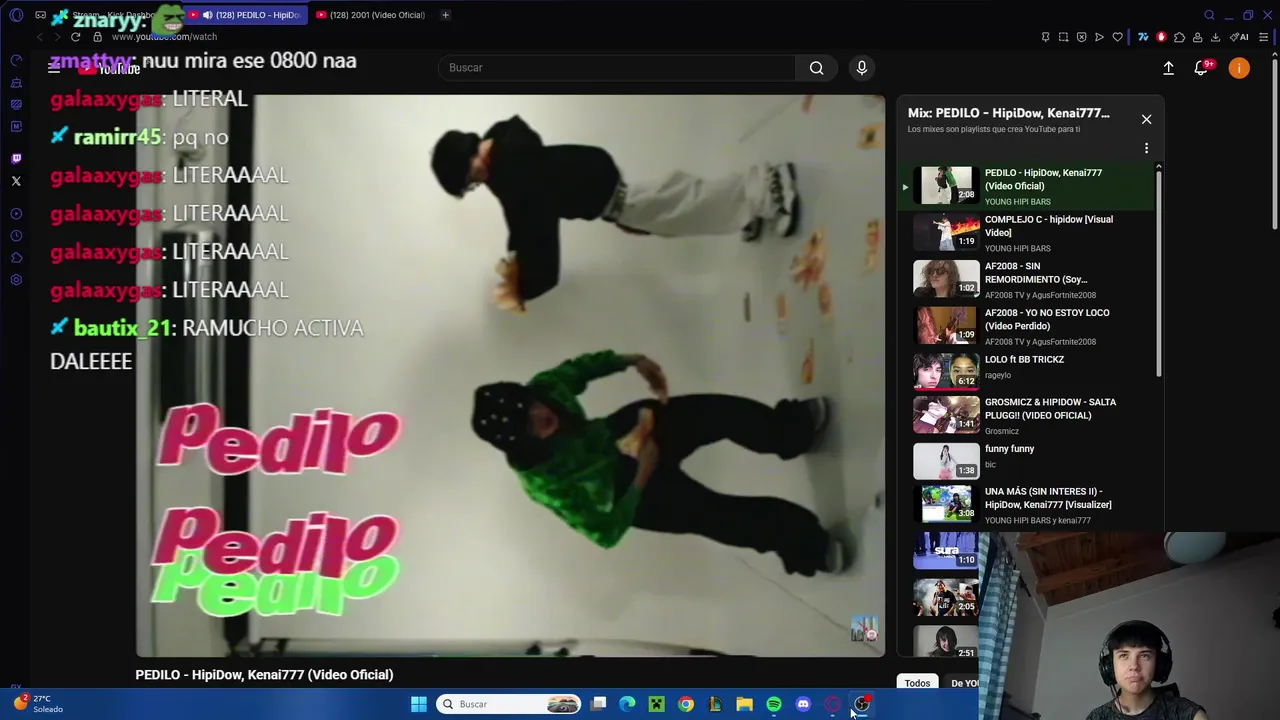Open YouTube create upload icon
Screen dimensions: 1280x720
(1168, 68)
